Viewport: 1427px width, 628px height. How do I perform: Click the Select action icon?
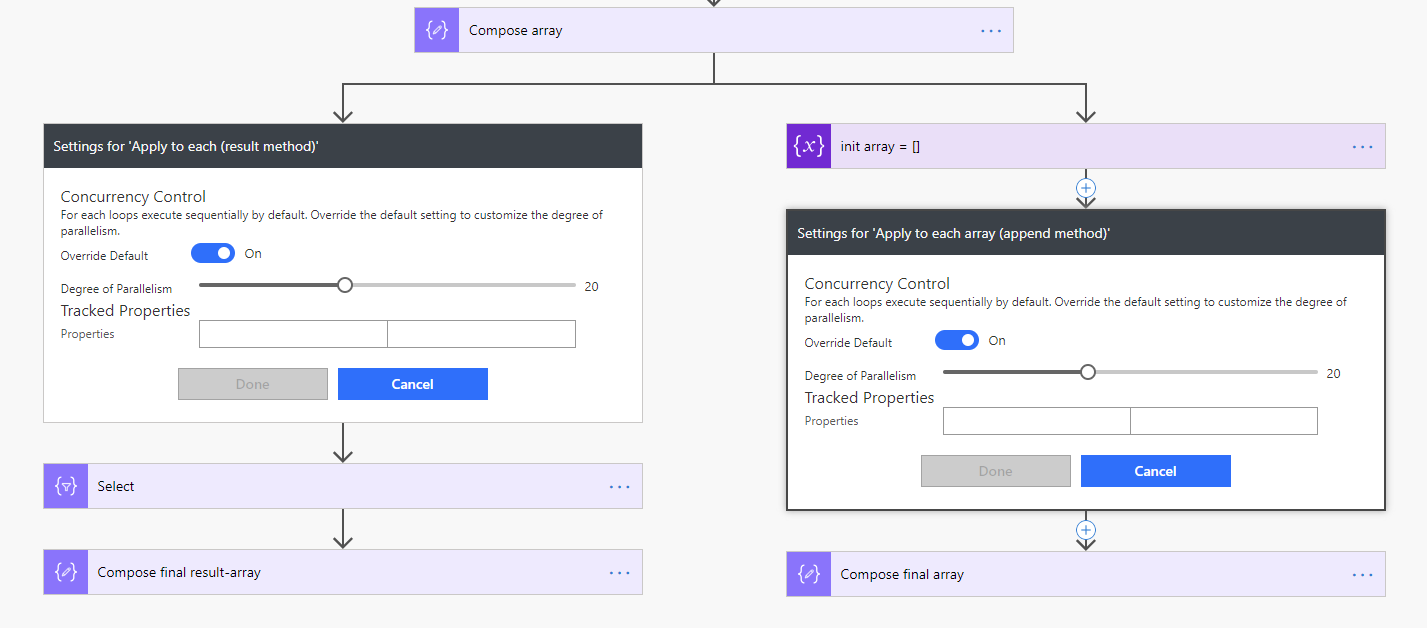(x=66, y=486)
